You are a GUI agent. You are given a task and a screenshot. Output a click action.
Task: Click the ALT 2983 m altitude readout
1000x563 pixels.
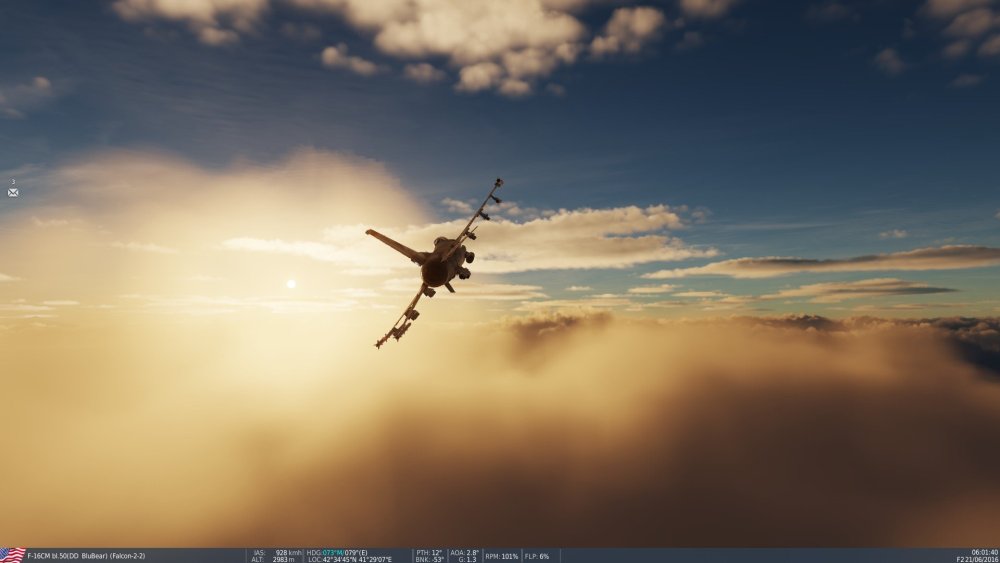274,559
